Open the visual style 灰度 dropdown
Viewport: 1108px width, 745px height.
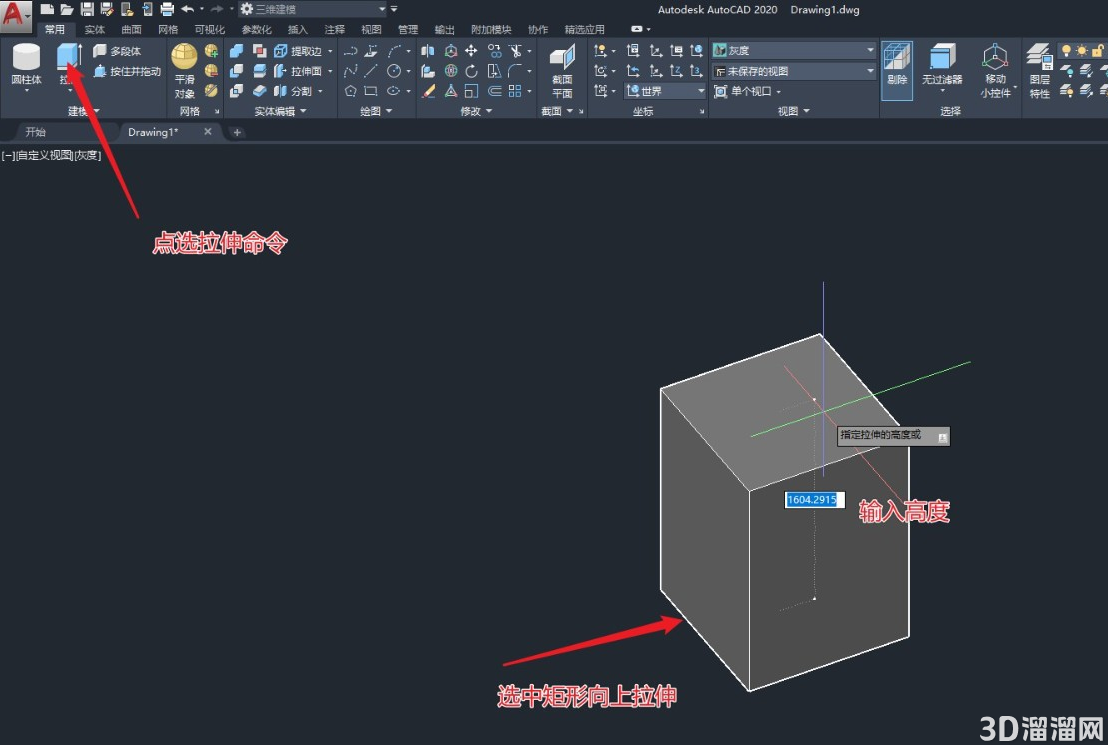click(793, 50)
